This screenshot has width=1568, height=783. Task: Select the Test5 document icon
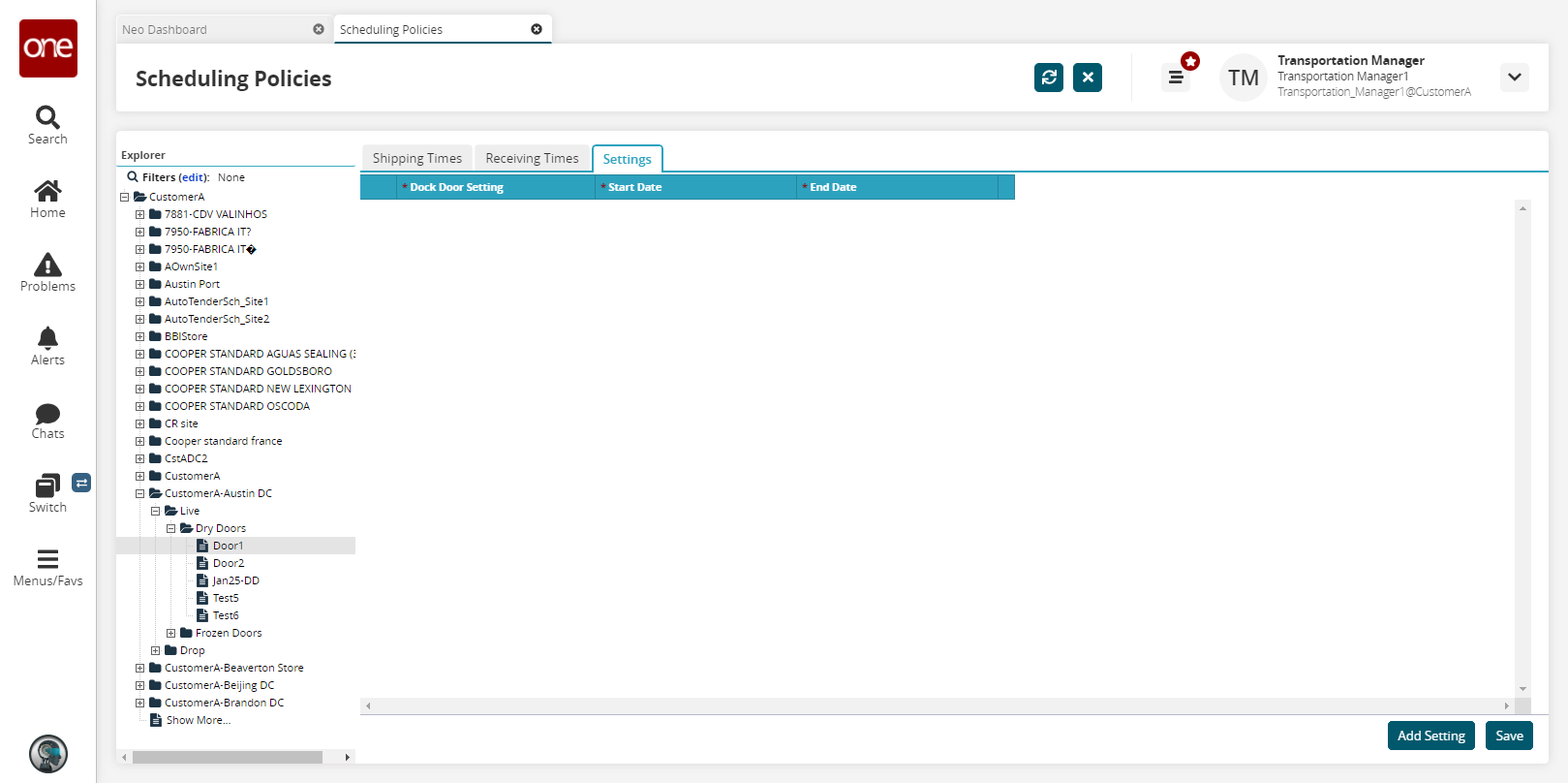[x=202, y=598]
